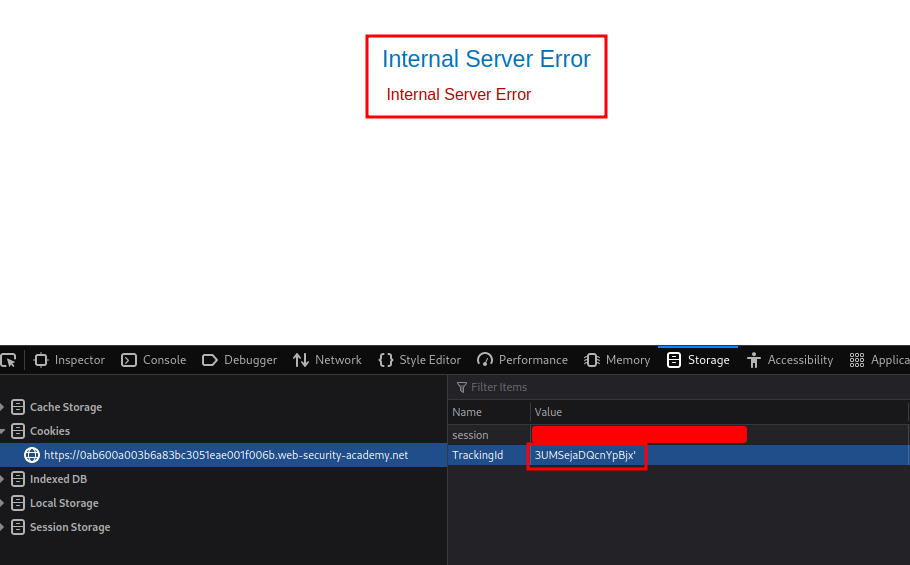Screen dimensions: 910x565
Task: Expand the Session Storage tree node
Action: [x=2, y=527]
